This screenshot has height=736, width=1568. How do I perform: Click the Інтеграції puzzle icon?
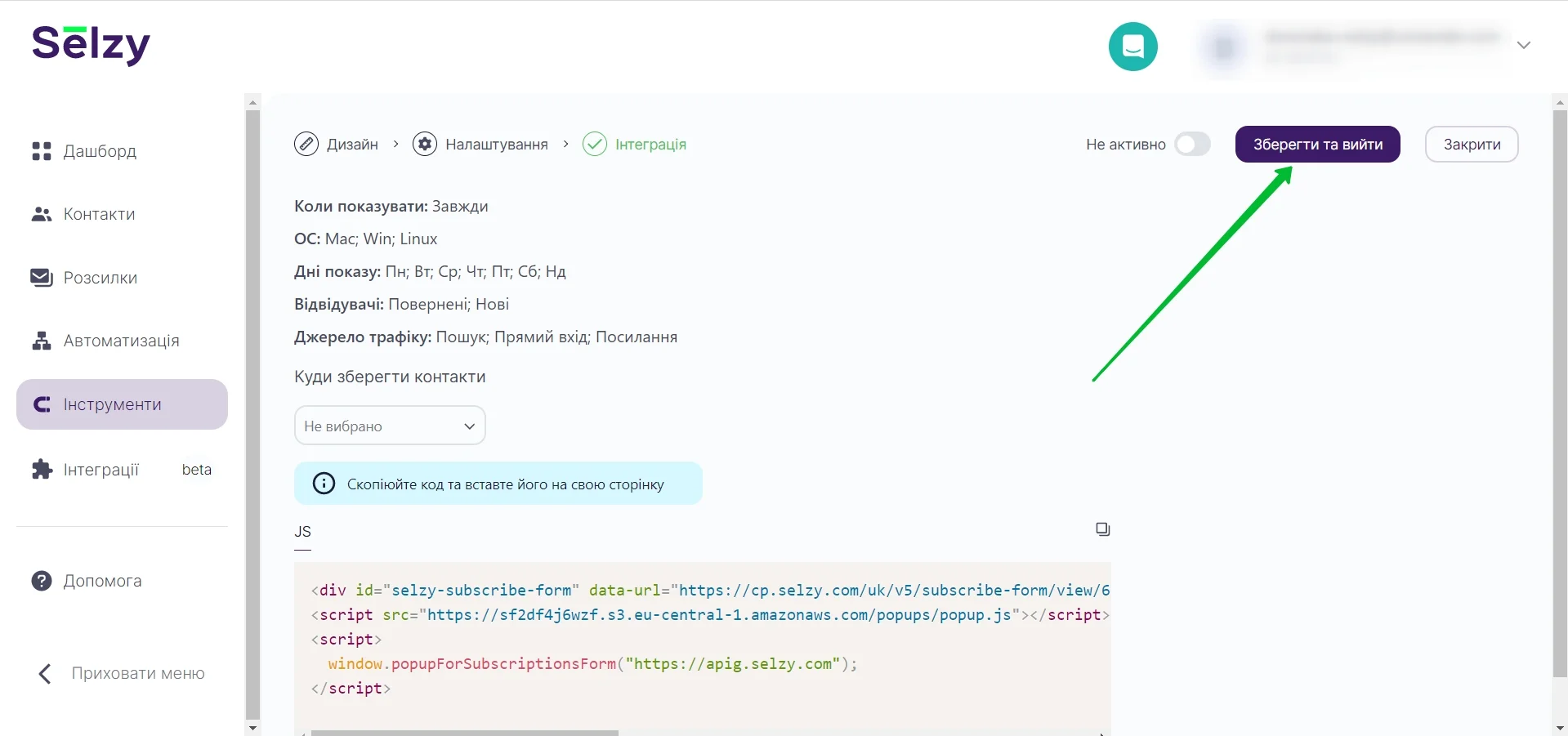42,469
